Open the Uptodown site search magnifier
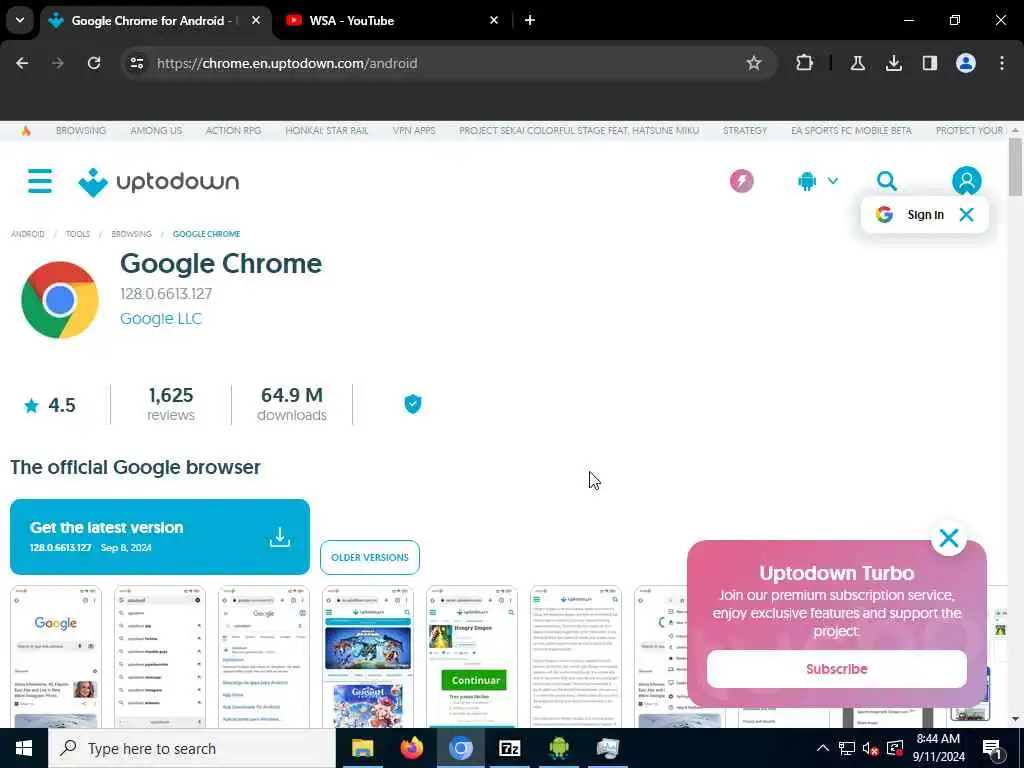This screenshot has height=768, width=1024. 886,181
